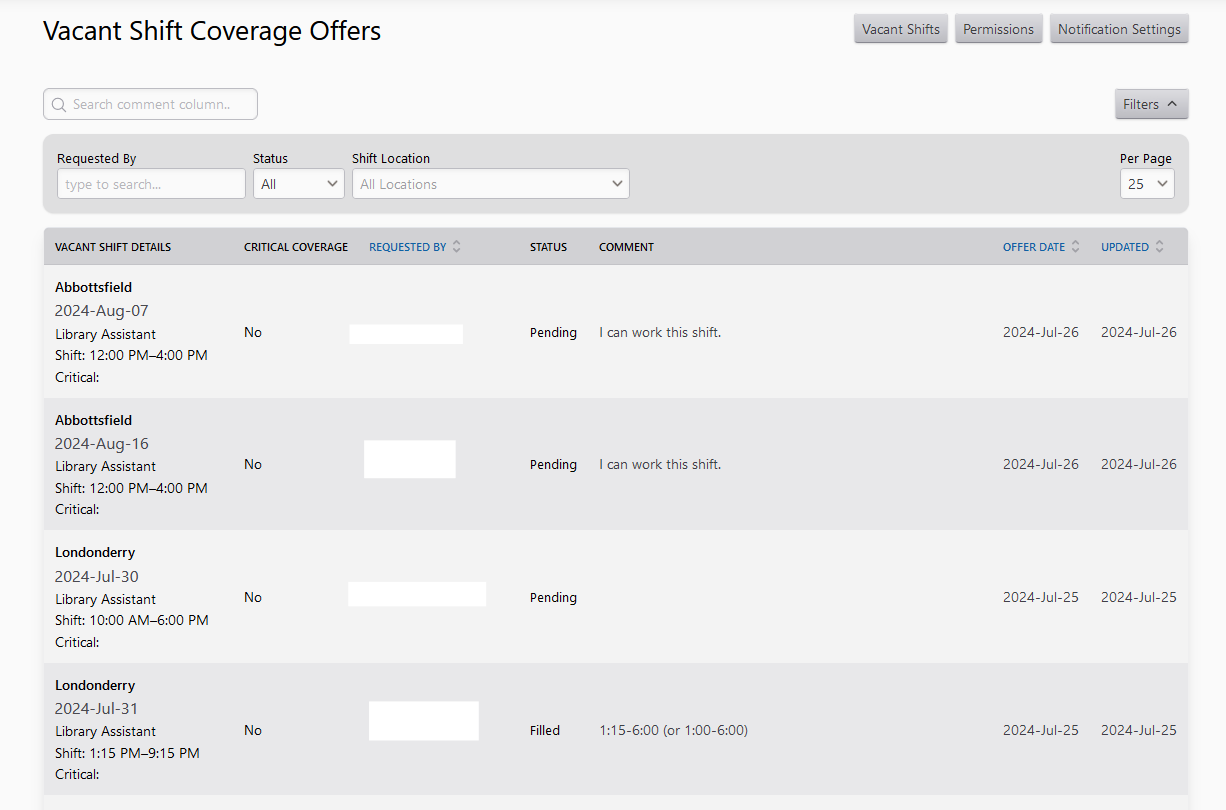Open the Permissions page
This screenshot has height=810, width=1226.
tap(998, 29)
